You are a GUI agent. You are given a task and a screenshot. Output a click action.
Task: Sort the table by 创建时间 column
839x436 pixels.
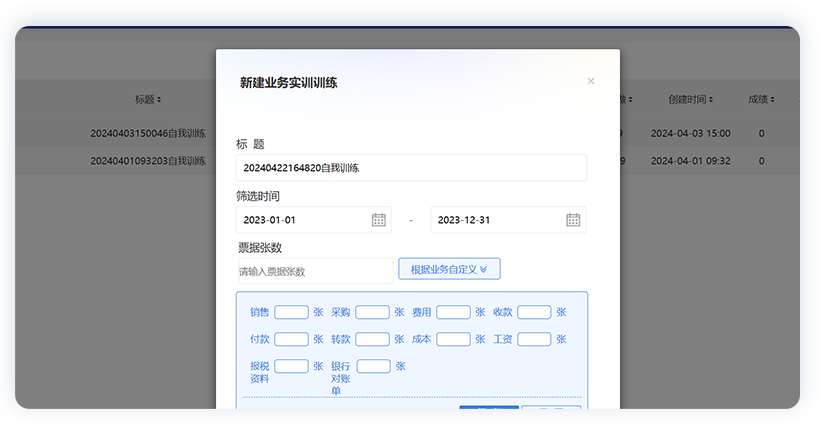(691, 100)
